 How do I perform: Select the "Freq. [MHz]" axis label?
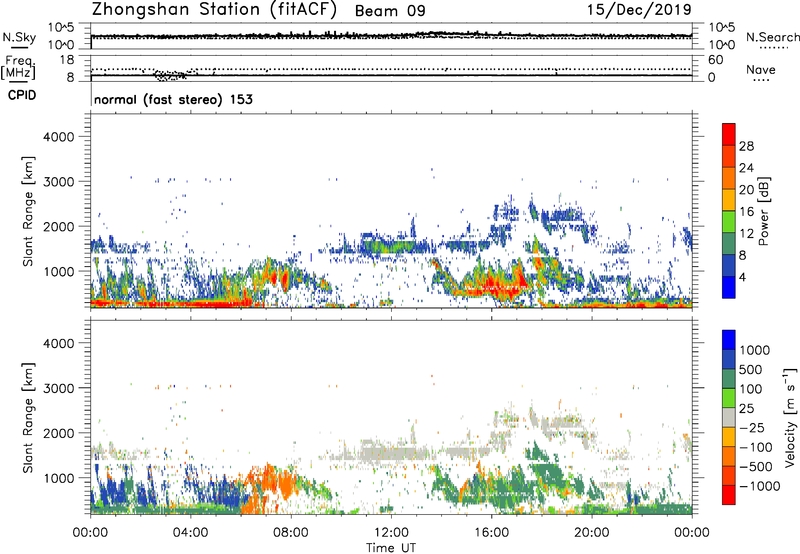click(x=18, y=68)
